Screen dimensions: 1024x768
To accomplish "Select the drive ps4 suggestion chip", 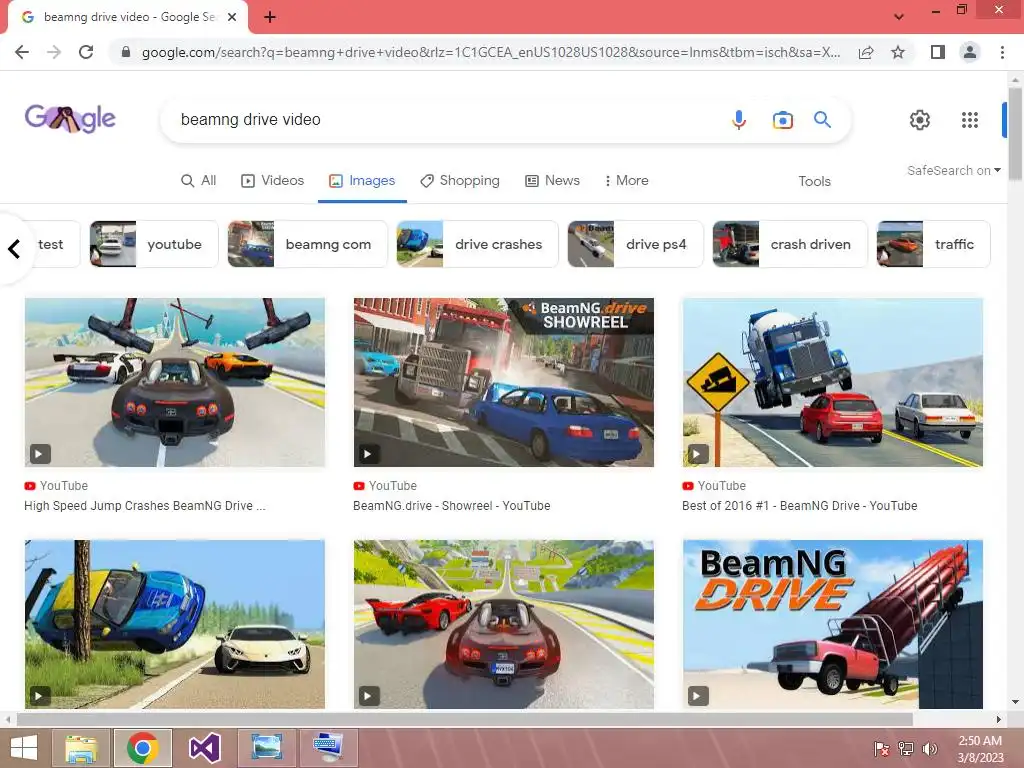I will (635, 244).
